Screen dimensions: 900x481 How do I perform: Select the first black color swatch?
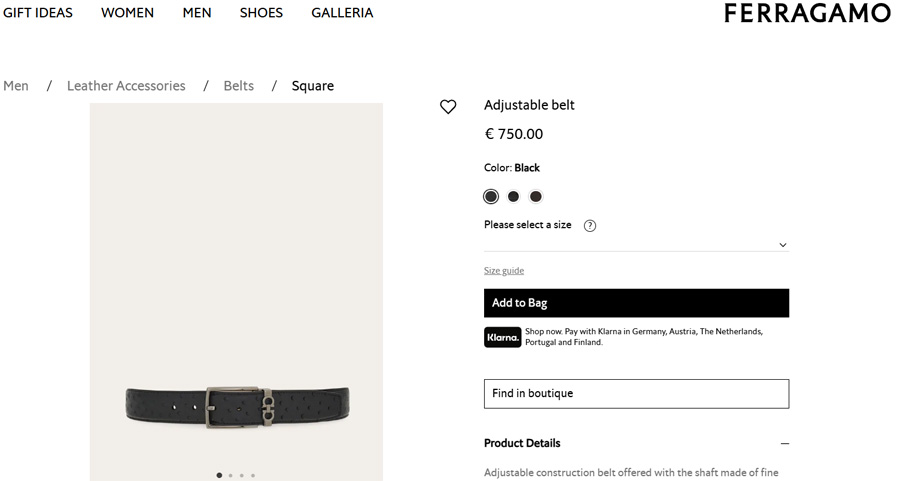click(491, 197)
